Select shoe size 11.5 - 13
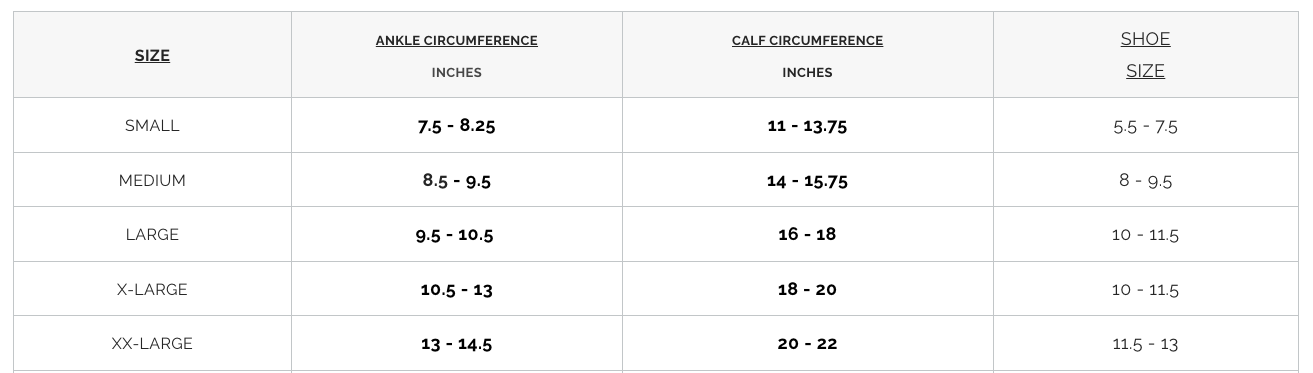Screen dimensions: 1313x373 pos(1145,344)
